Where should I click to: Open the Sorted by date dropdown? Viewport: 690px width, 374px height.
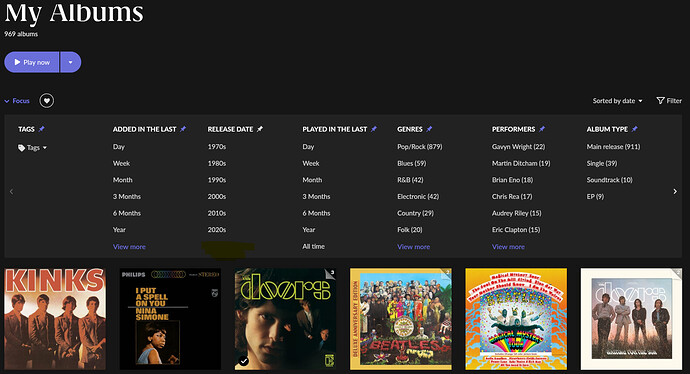tap(617, 101)
